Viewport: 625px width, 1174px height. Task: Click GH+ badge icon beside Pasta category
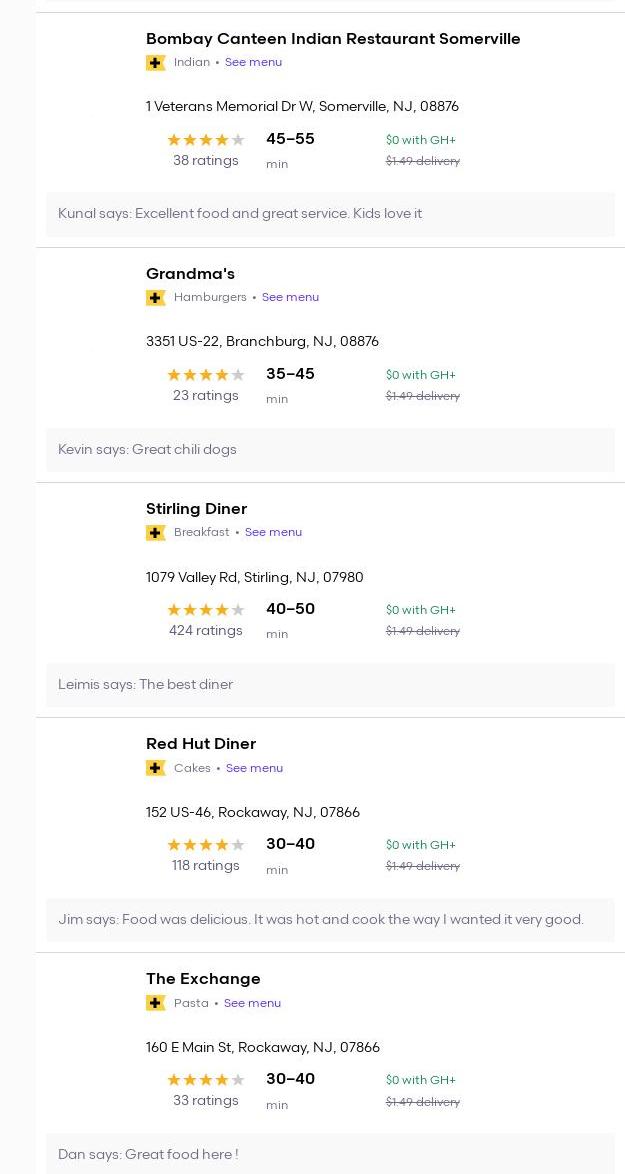click(155, 1003)
